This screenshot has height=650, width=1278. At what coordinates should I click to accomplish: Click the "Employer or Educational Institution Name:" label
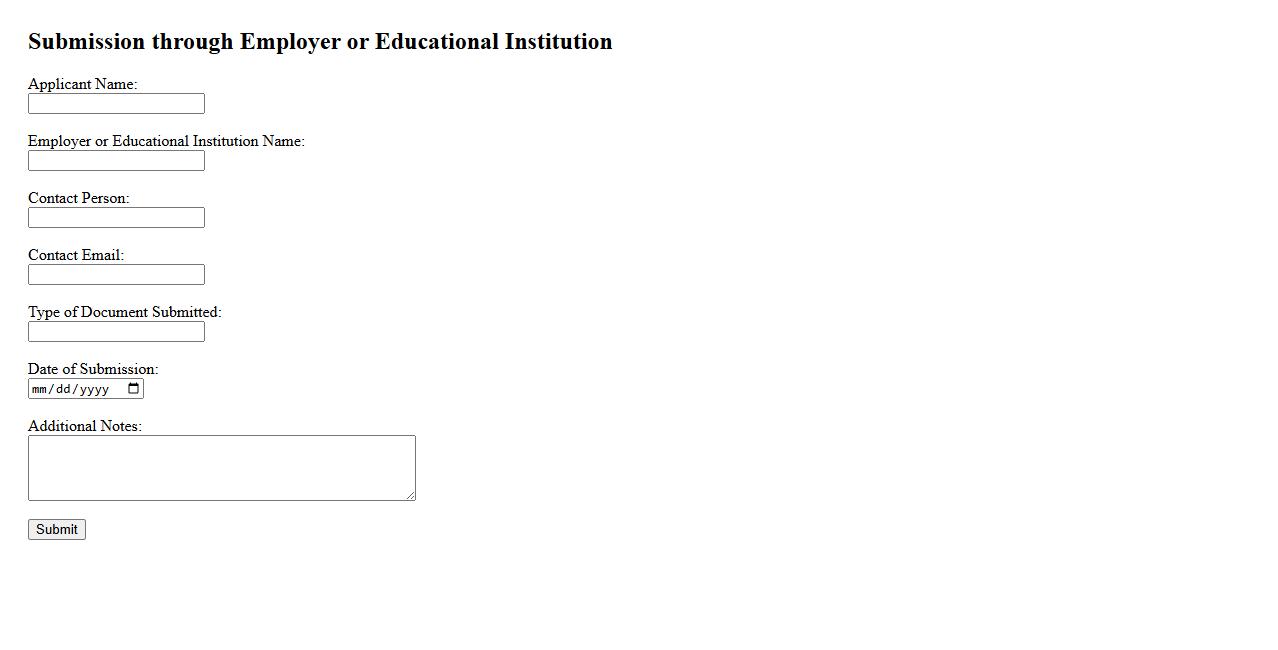(166, 141)
